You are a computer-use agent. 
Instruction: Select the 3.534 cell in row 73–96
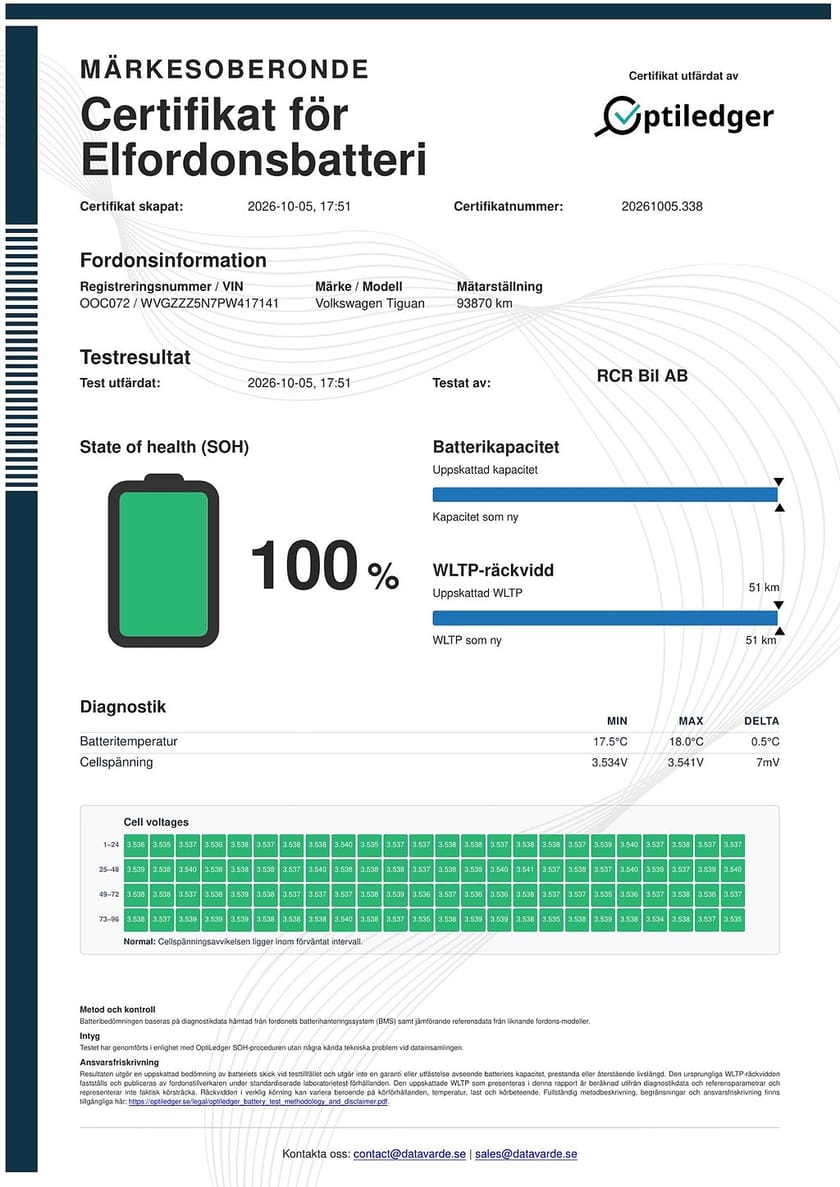pyautogui.click(x=655, y=919)
